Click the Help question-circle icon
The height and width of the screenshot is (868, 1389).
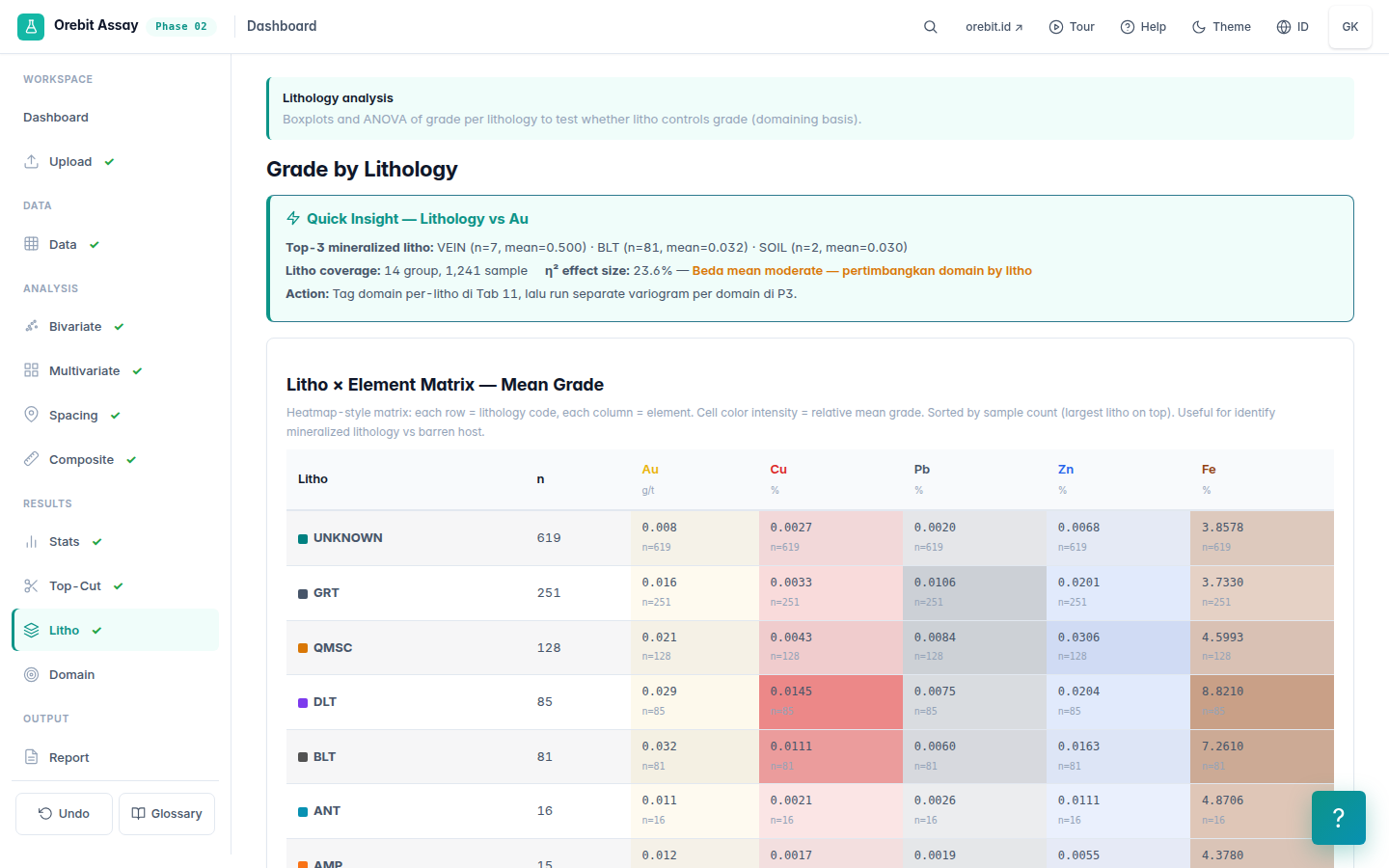pyautogui.click(x=1127, y=27)
